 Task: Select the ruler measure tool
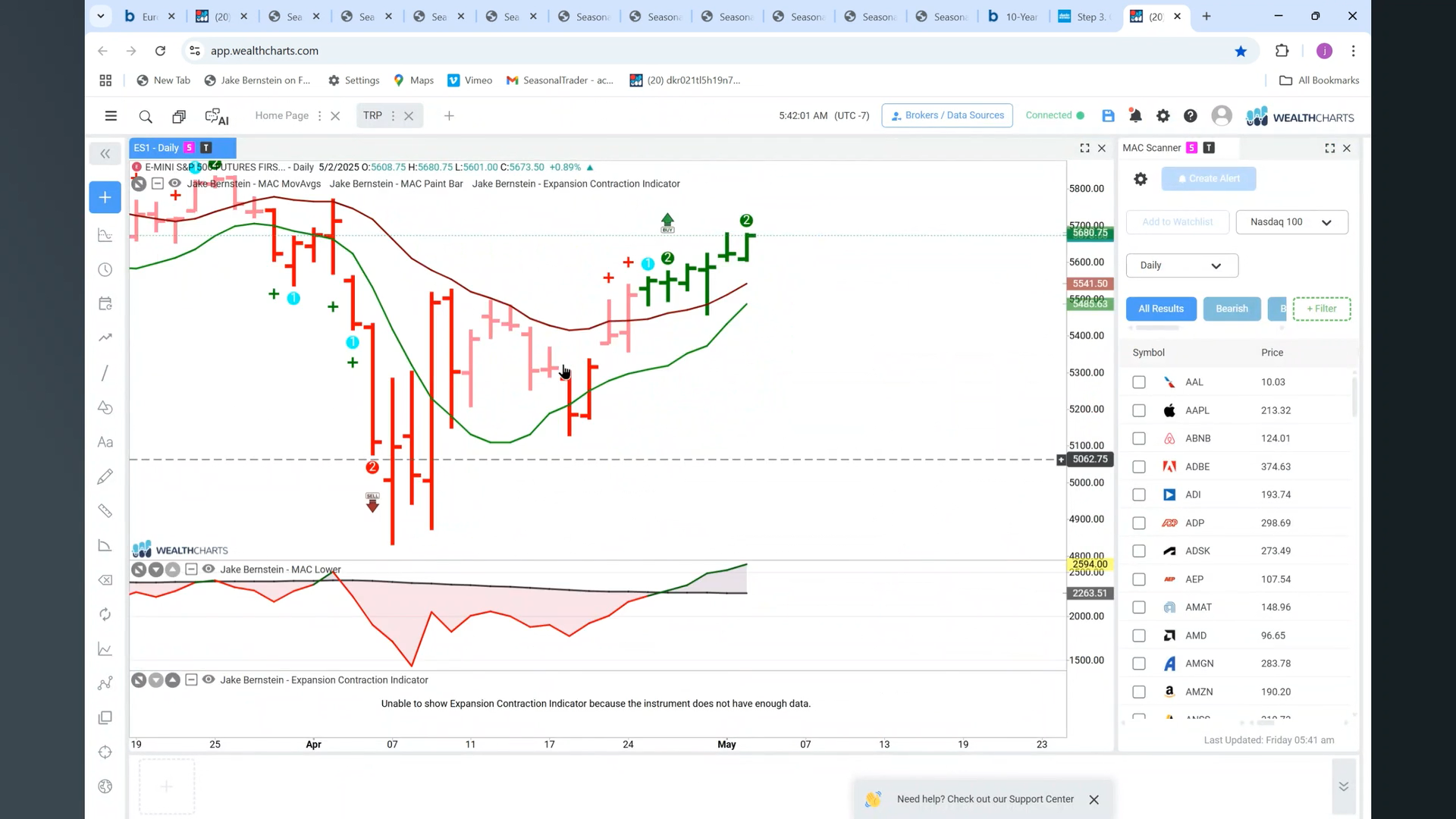click(x=105, y=511)
